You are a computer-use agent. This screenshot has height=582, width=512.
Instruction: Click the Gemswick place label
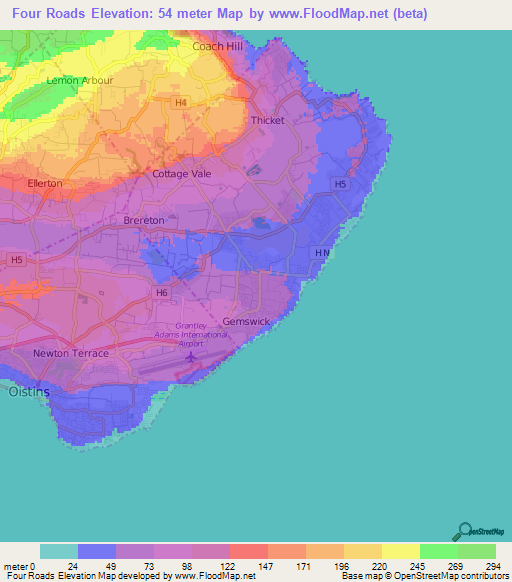246,321
